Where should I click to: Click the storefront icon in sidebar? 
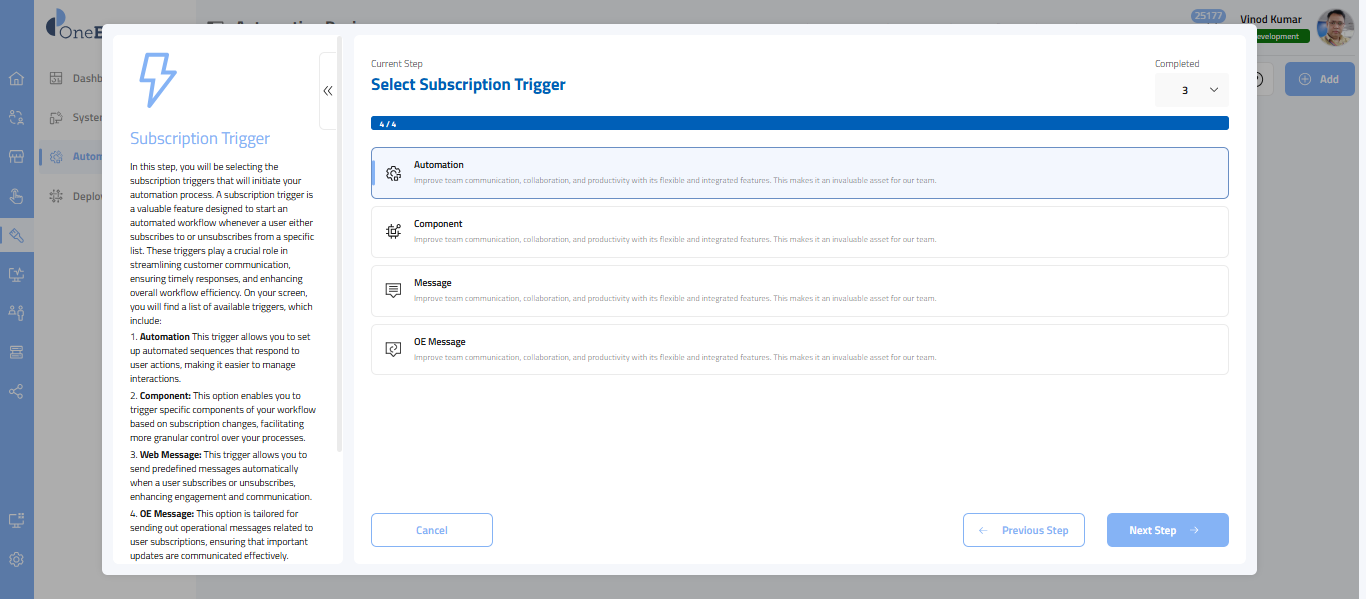pos(16,157)
